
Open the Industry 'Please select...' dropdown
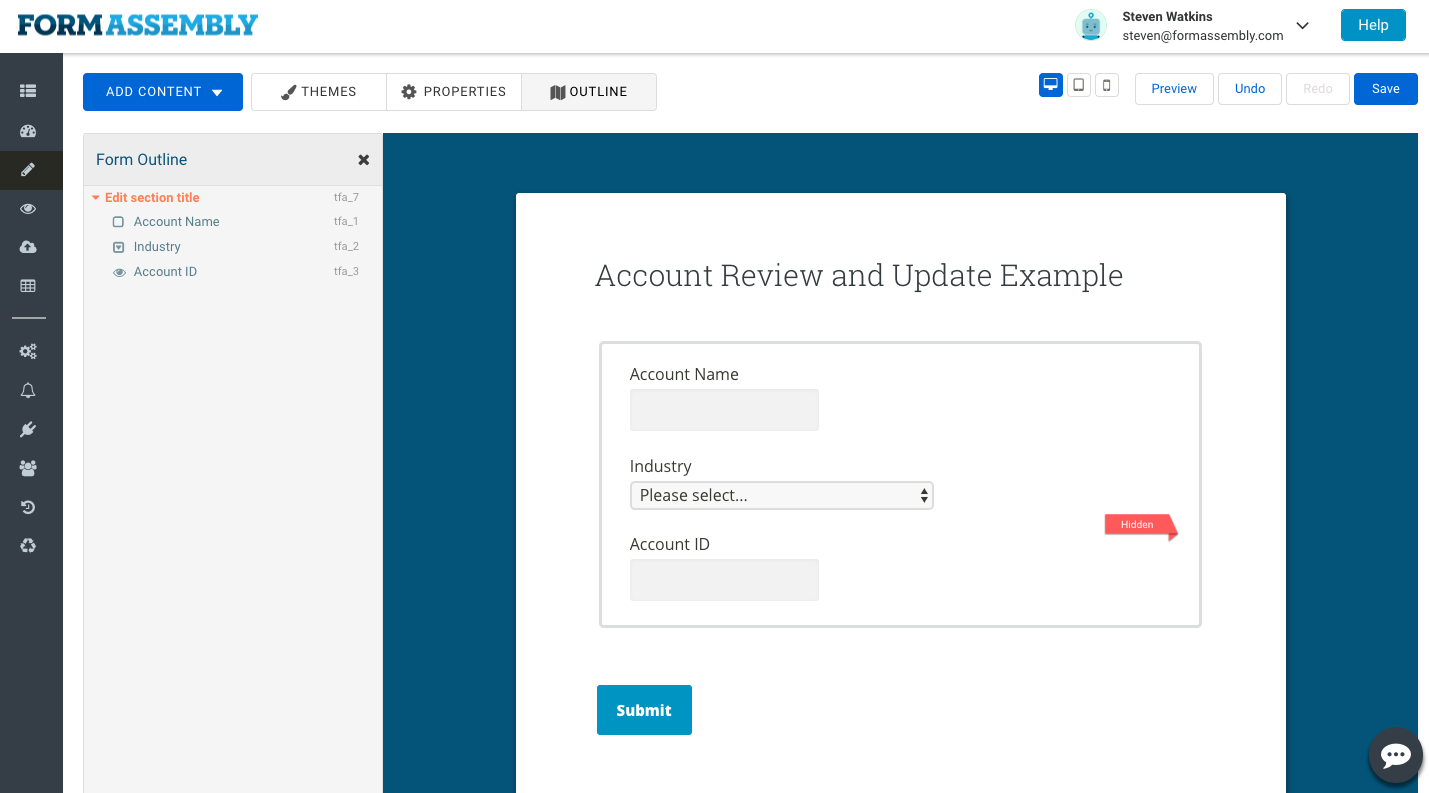[782, 495]
